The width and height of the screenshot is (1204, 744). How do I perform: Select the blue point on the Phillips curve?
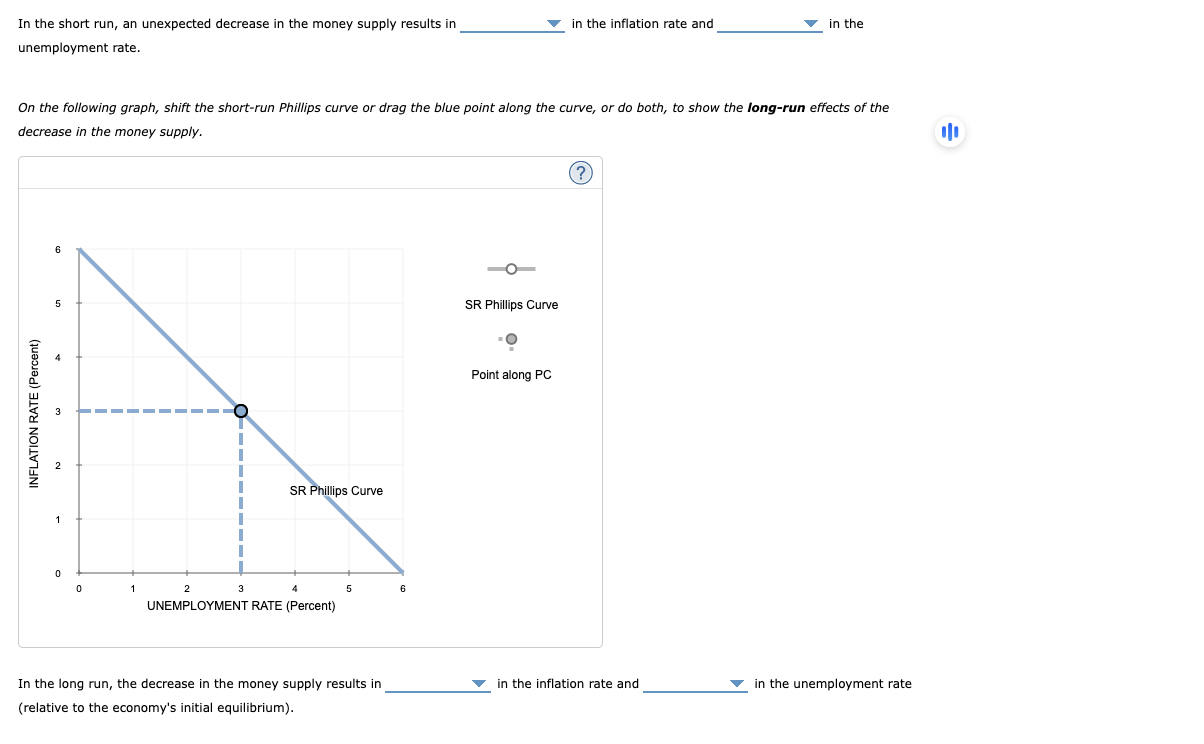click(x=240, y=410)
